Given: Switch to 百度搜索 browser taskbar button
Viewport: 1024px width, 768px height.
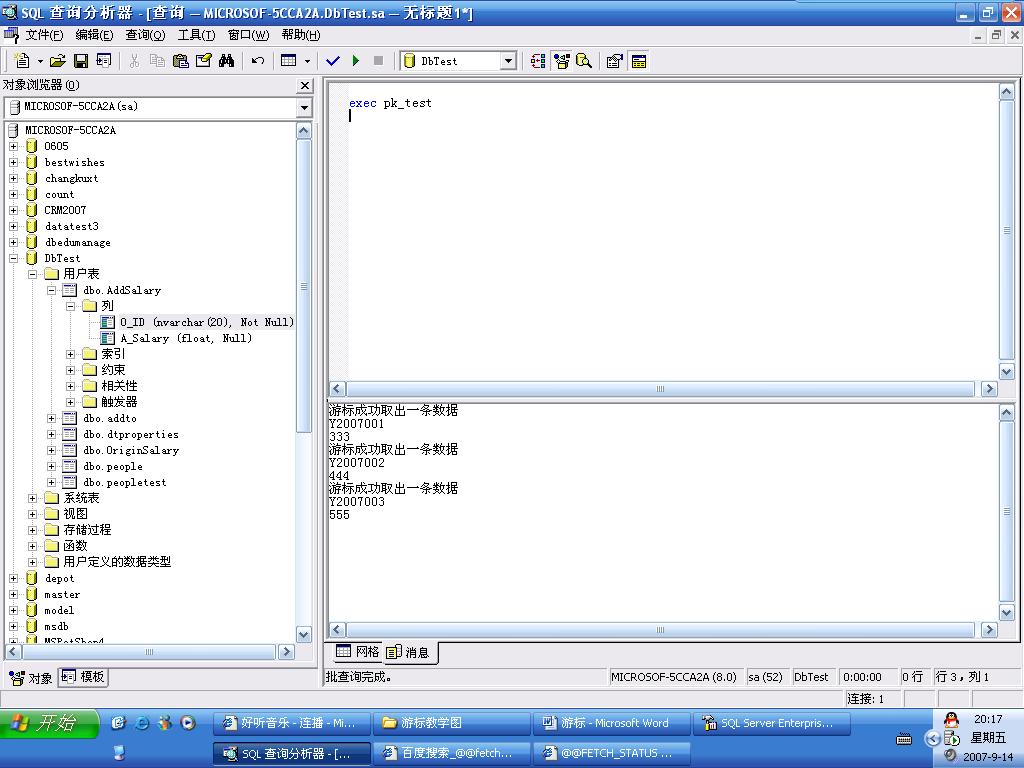Looking at the screenshot, I should pos(451,753).
